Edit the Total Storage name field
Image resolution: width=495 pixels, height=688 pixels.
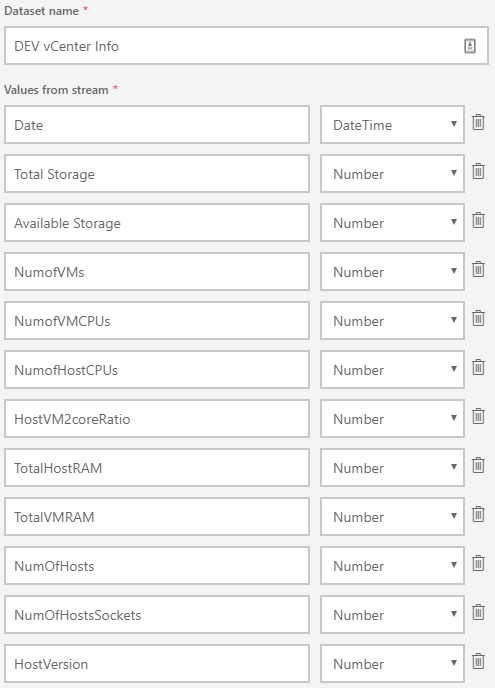click(x=157, y=173)
